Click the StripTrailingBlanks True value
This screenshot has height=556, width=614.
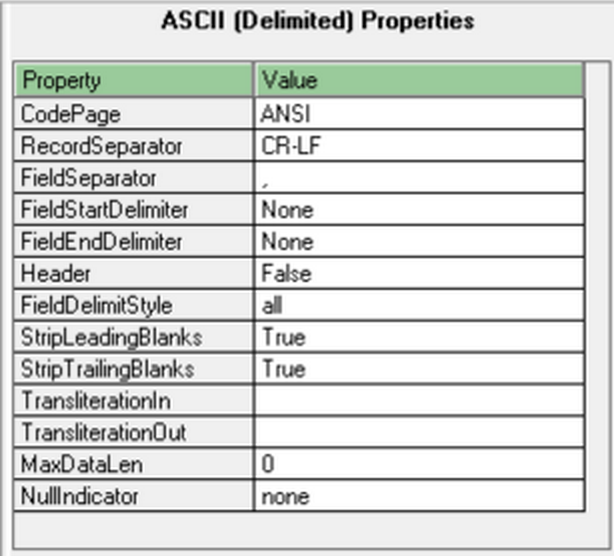click(x=418, y=369)
